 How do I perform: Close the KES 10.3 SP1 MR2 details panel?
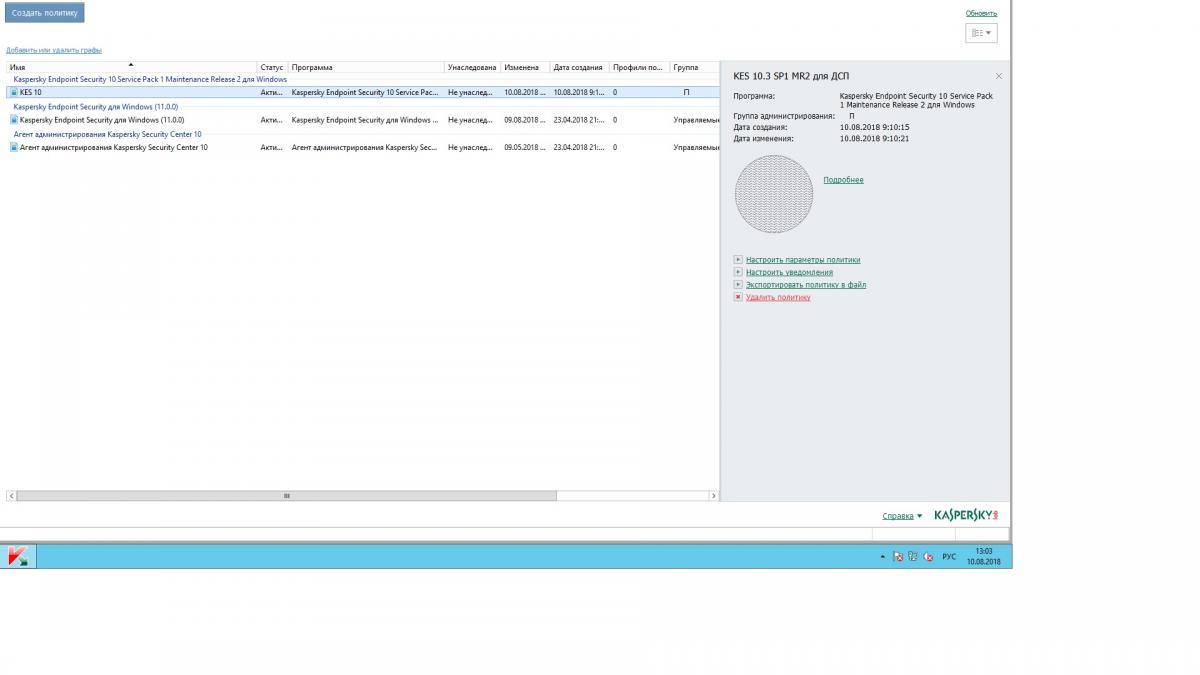[x=998, y=76]
